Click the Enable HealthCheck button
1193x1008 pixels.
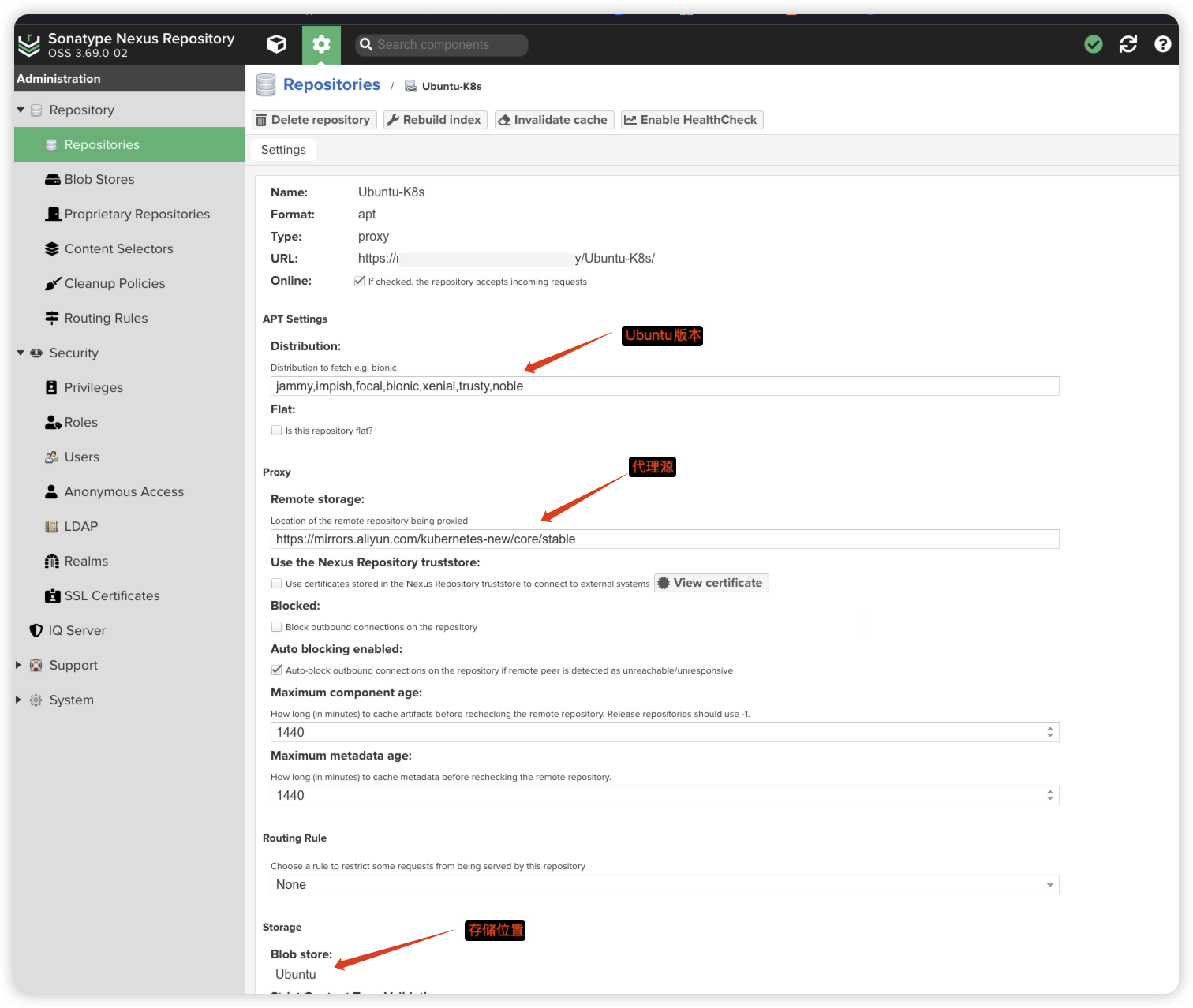(692, 120)
